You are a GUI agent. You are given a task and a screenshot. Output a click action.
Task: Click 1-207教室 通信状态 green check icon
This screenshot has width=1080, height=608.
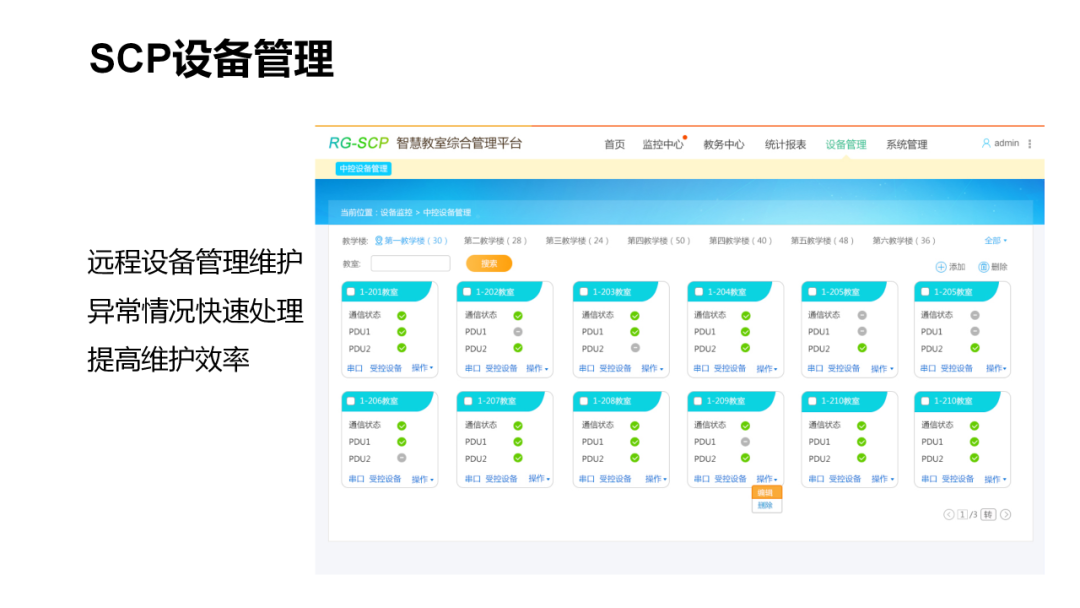(x=518, y=426)
